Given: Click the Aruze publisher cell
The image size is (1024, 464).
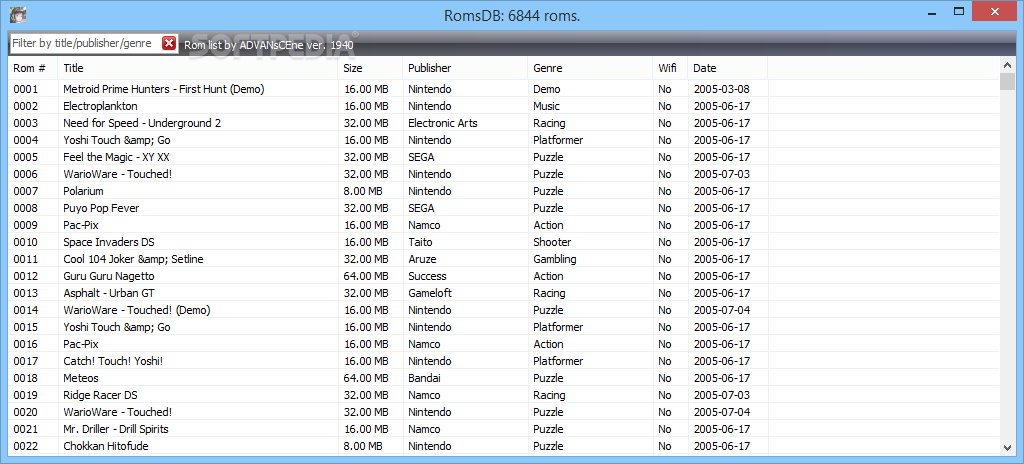Looking at the screenshot, I should [x=422, y=259].
